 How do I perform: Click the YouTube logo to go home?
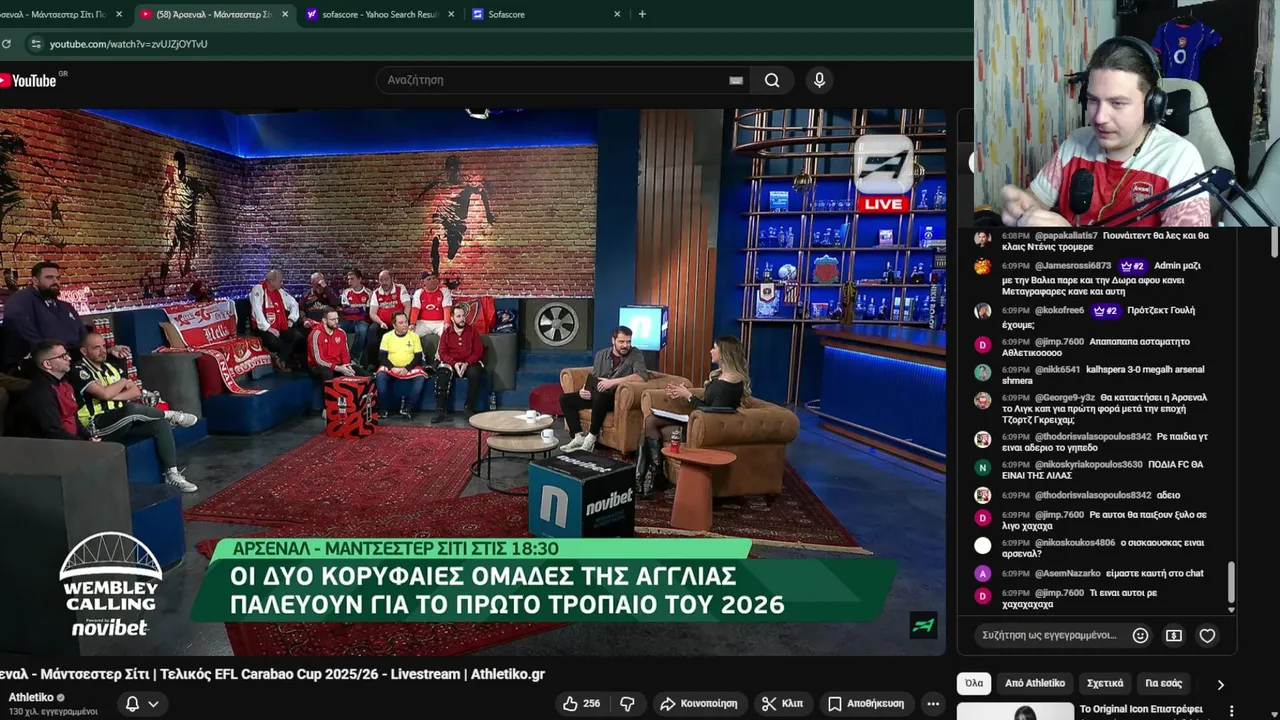tap(30, 80)
